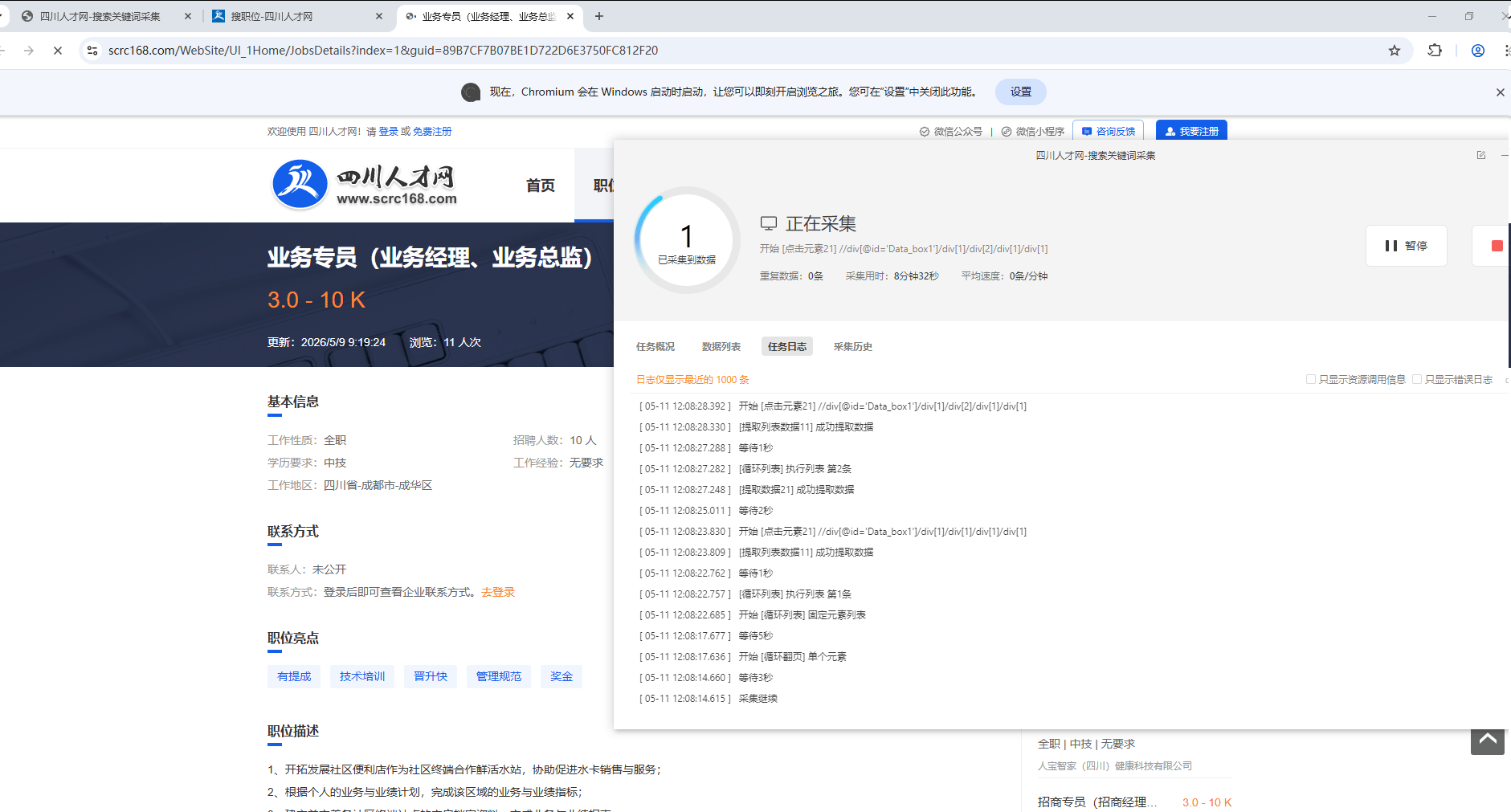Screen dimensions: 1511x812
Task: Click log entry 采集继续
Action: click(x=758, y=699)
